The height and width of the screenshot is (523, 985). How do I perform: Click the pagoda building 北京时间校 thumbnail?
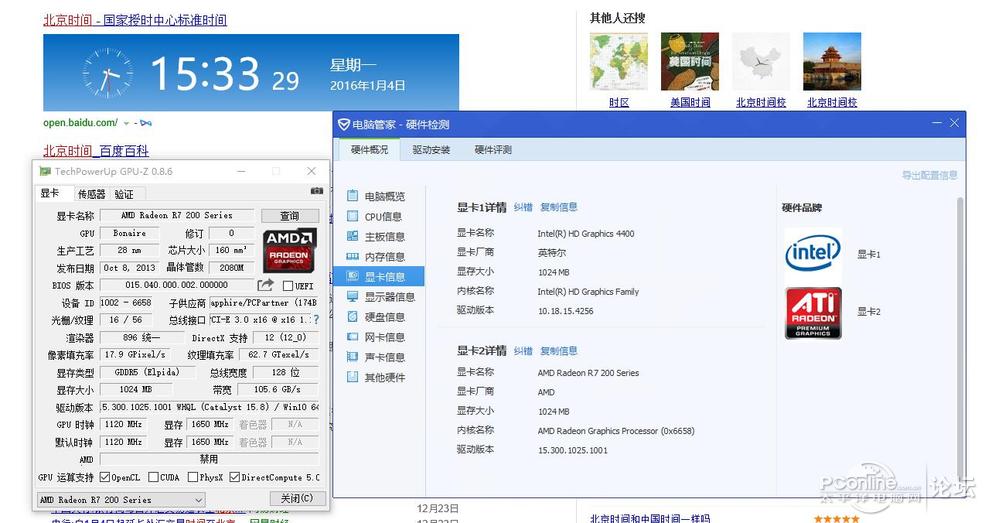point(832,62)
